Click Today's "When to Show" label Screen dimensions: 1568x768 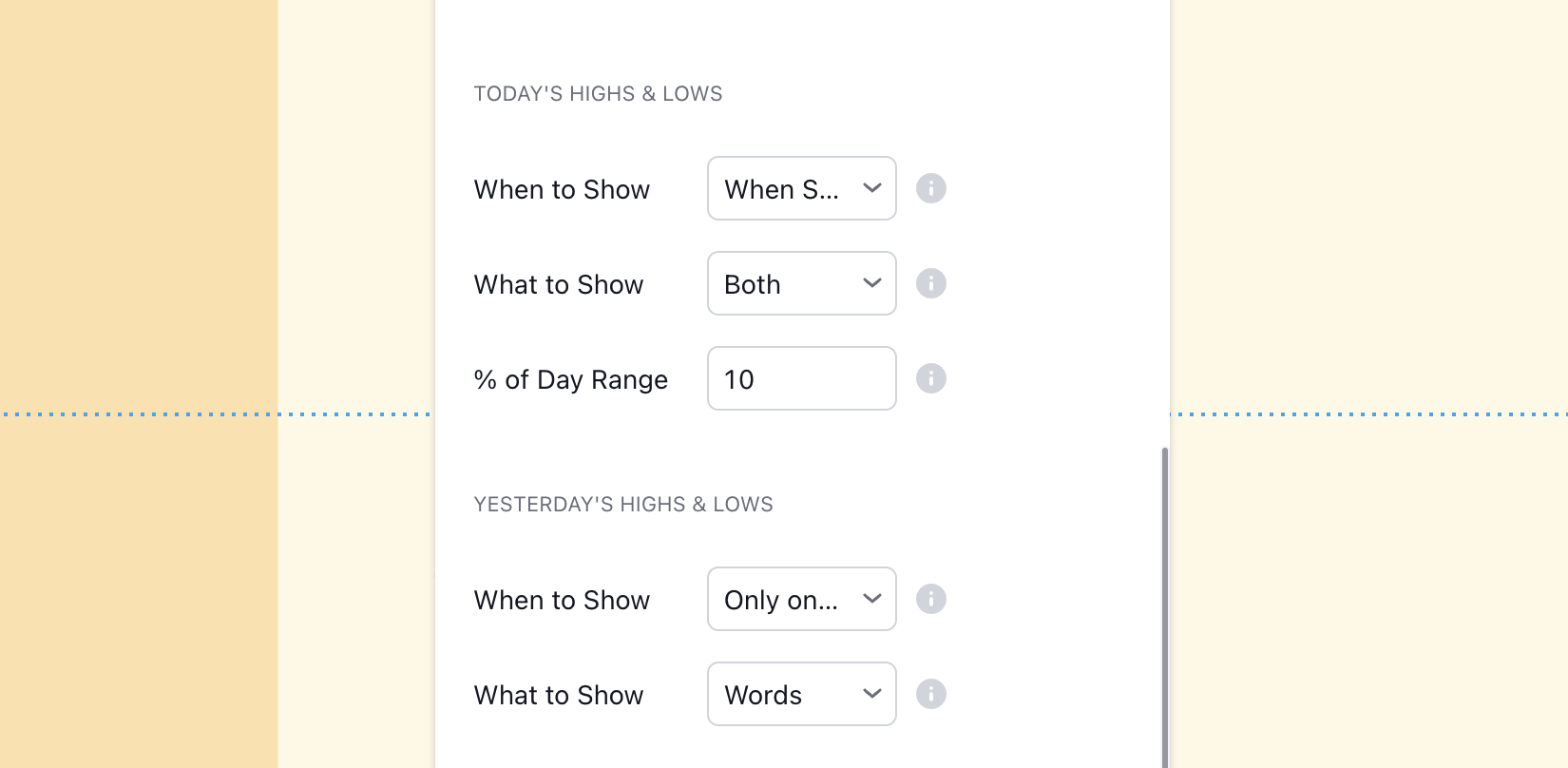pos(562,190)
